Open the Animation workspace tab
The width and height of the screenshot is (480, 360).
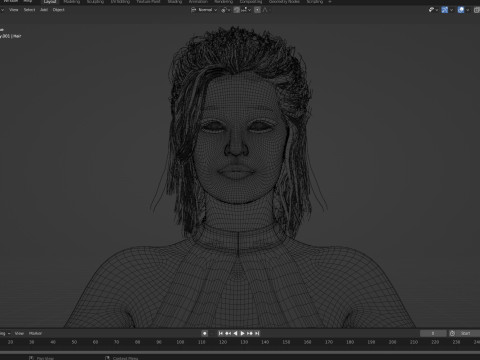pos(198,2)
